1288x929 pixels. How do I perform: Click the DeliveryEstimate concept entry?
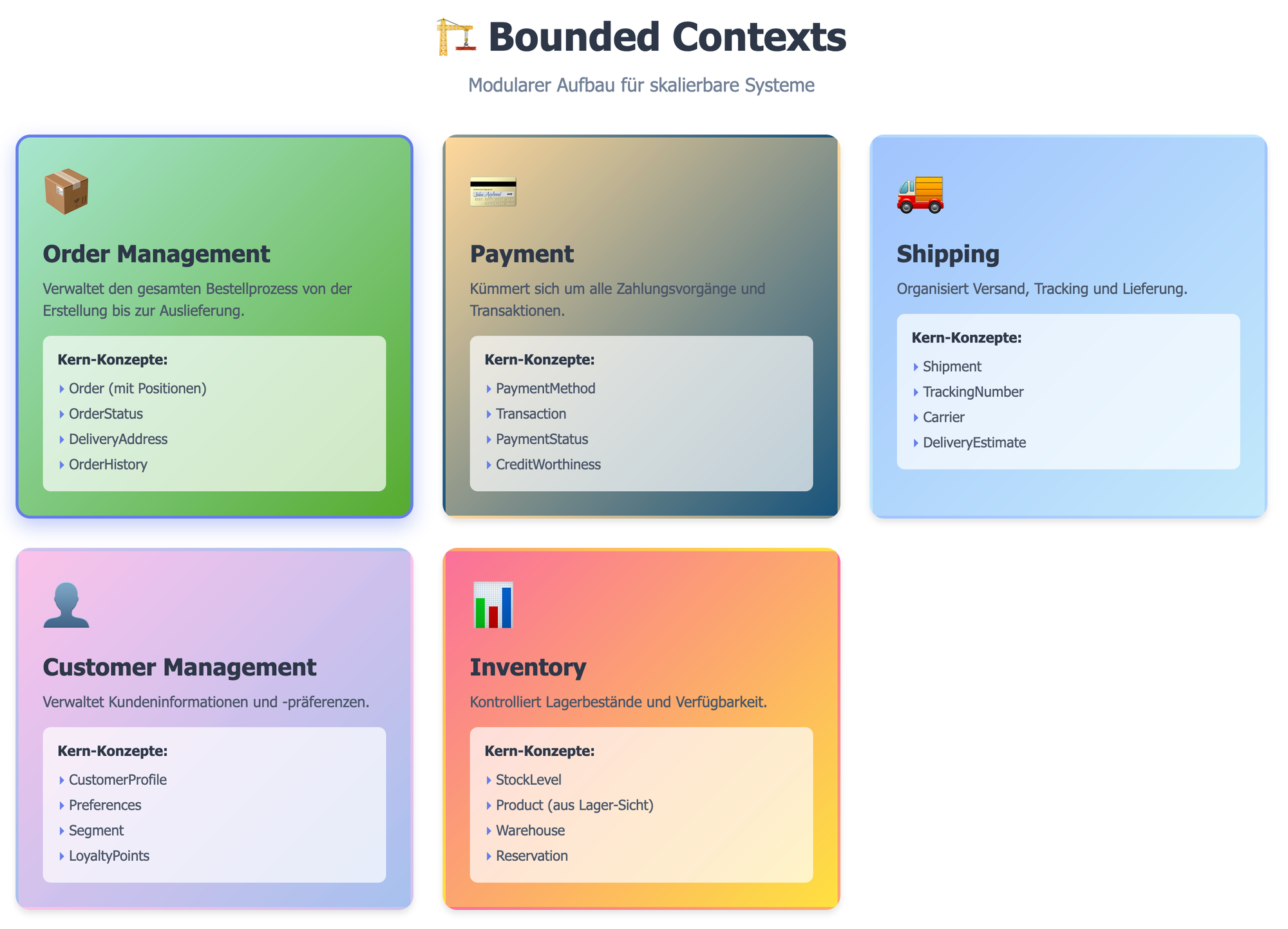coord(974,442)
